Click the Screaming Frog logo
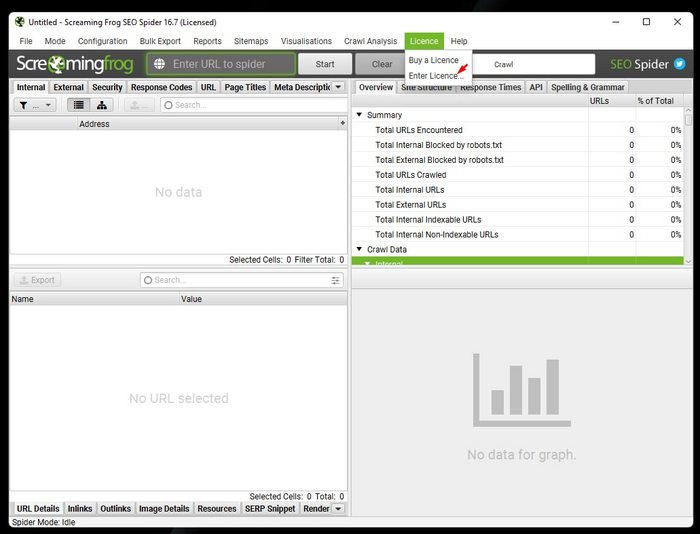 75,64
